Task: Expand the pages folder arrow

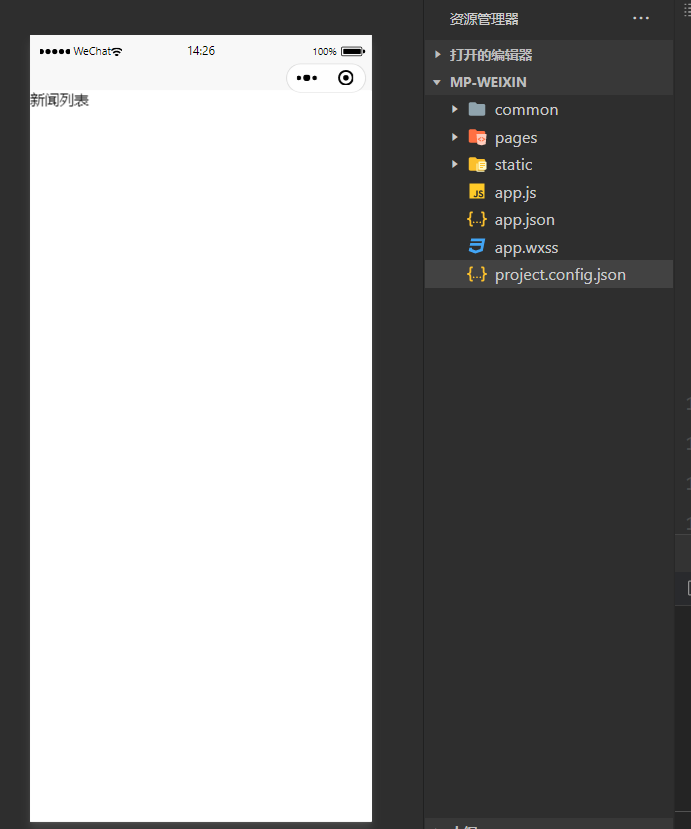Action: [455, 137]
